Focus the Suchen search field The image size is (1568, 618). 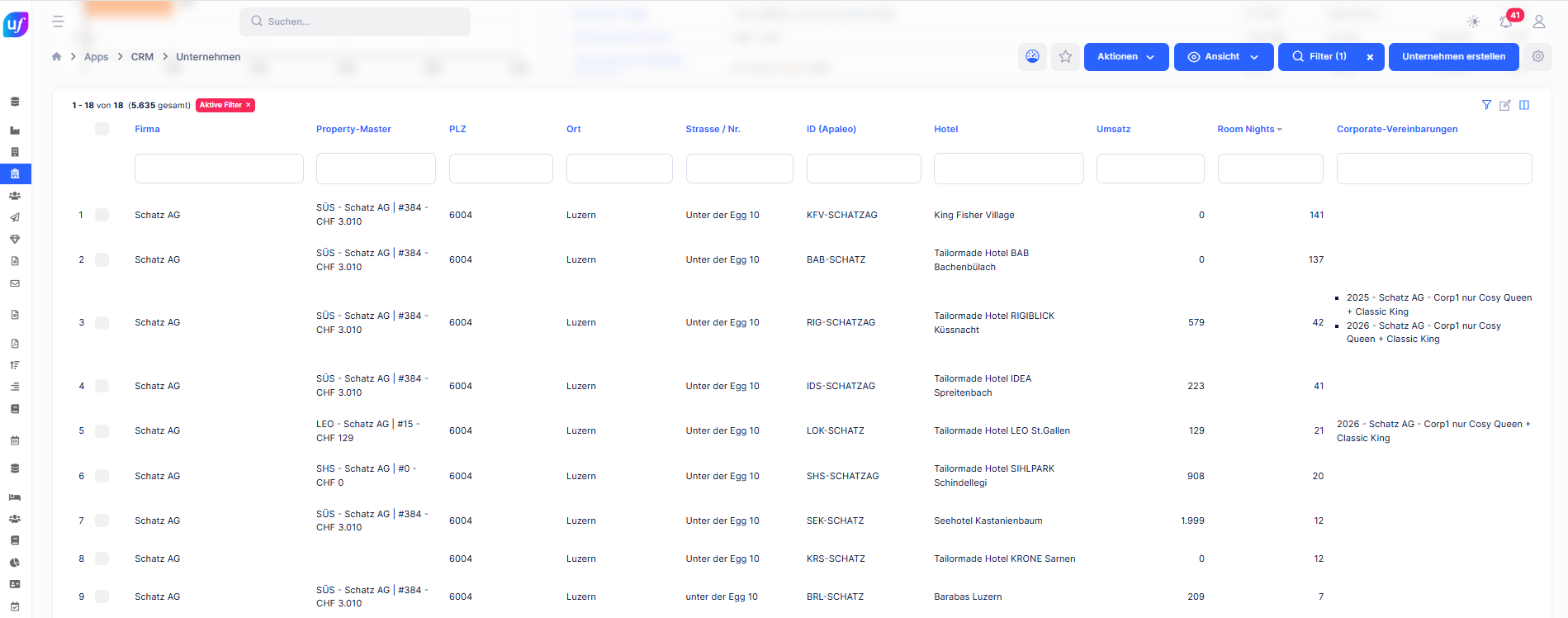pyautogui.click(x=355, y=21)
